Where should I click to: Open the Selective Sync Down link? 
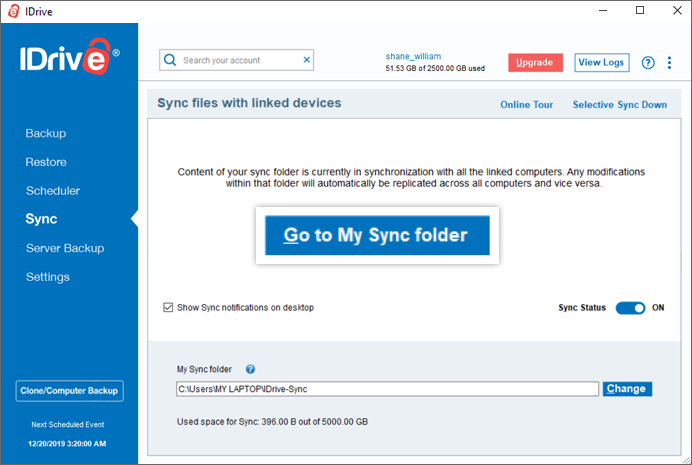619,104
